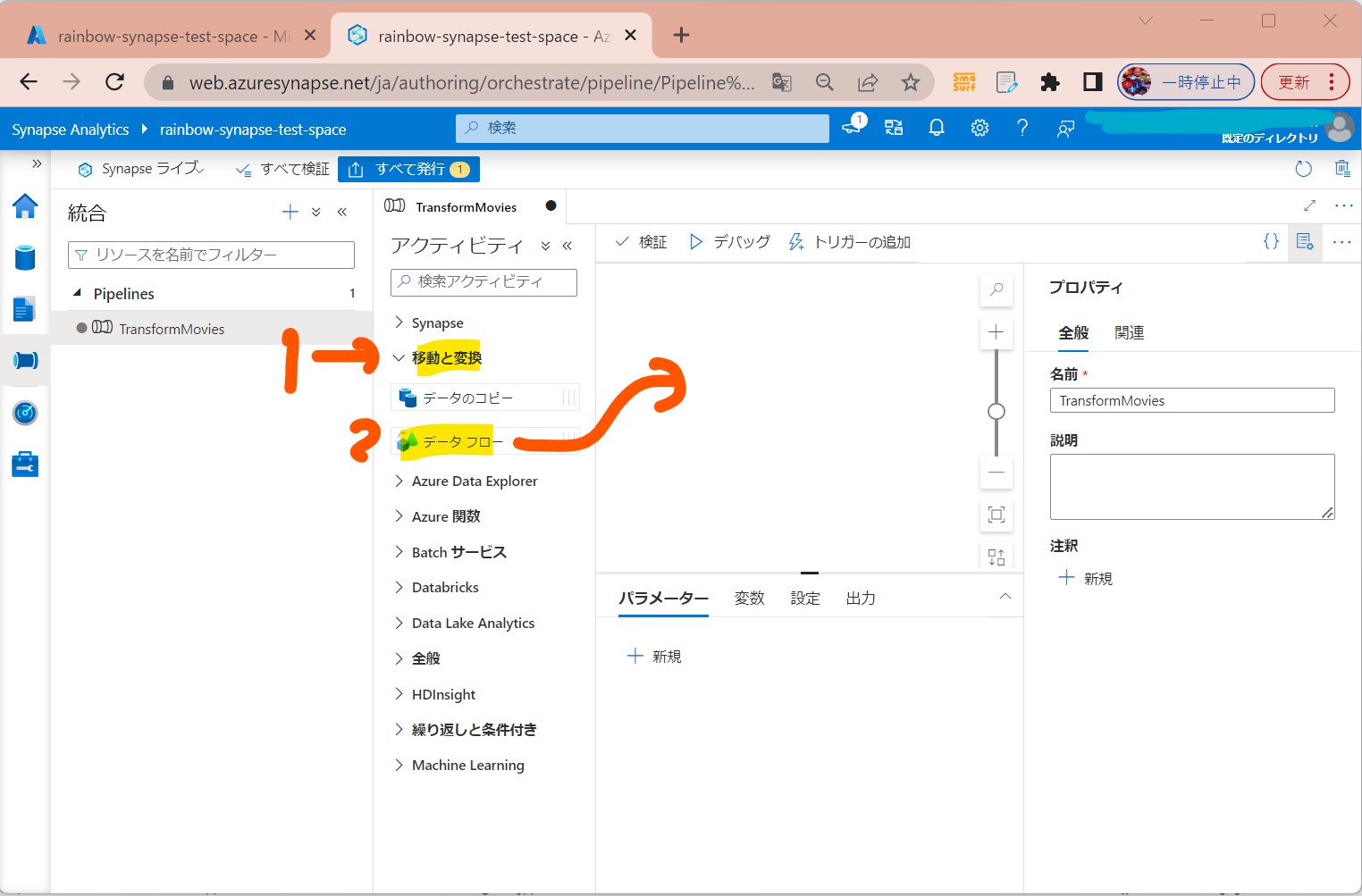Image resolution: width=1362 pixels, height=896 pixels.
Task: Expand the Databricks group
Action: [x=435, y=587]
